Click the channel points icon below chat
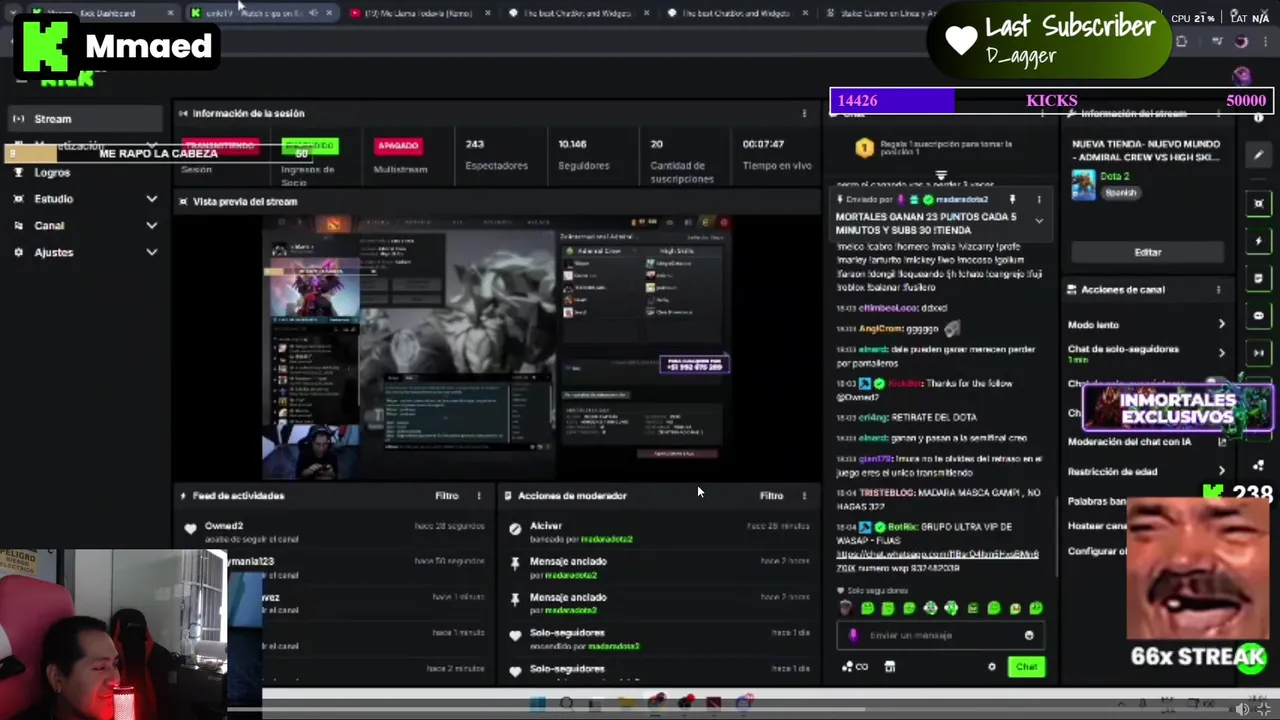The image size is (1280, 720). pos(855,667)
